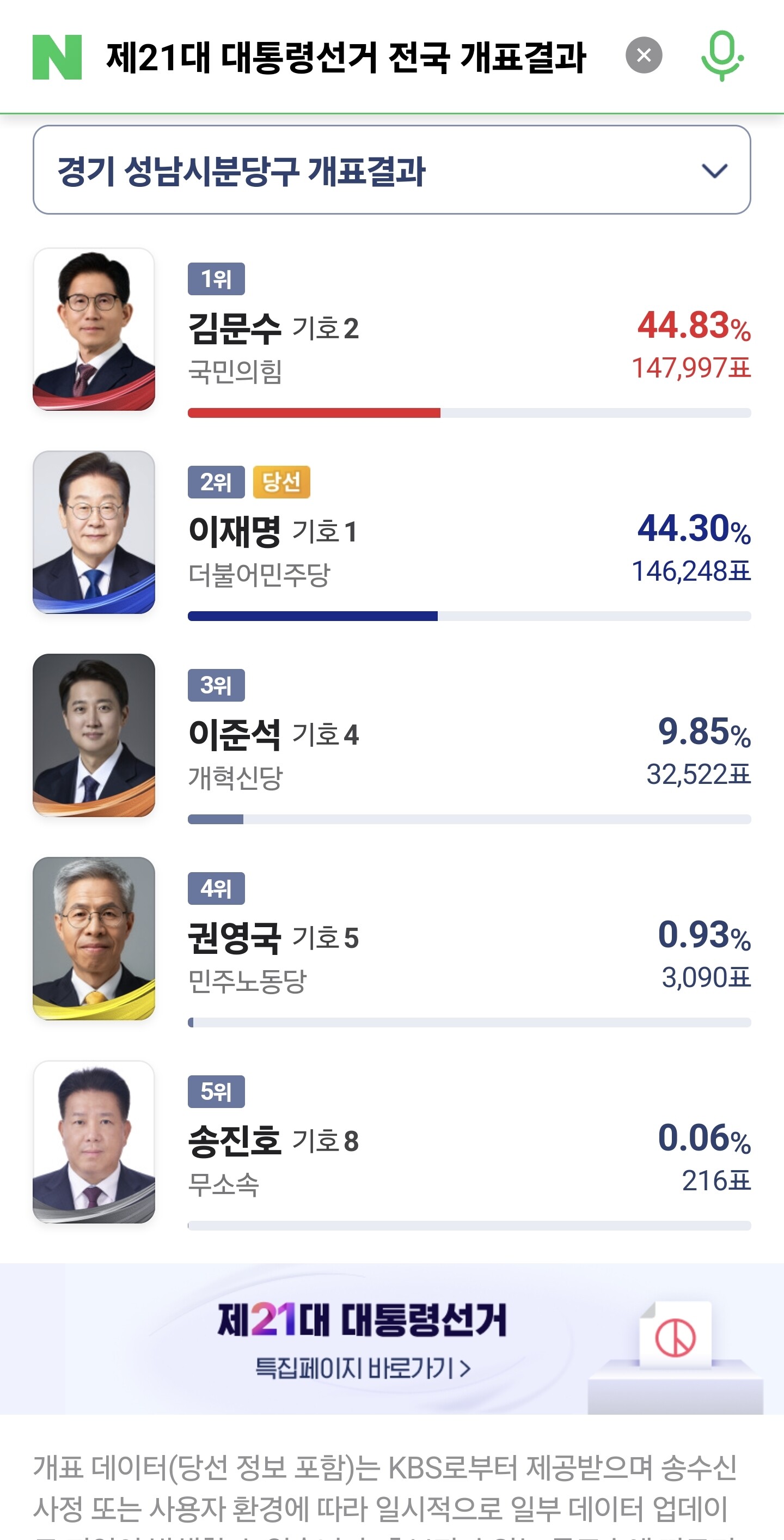
Task: Click the red vote bar for 김문수
Action: click(x=314, y=413)
